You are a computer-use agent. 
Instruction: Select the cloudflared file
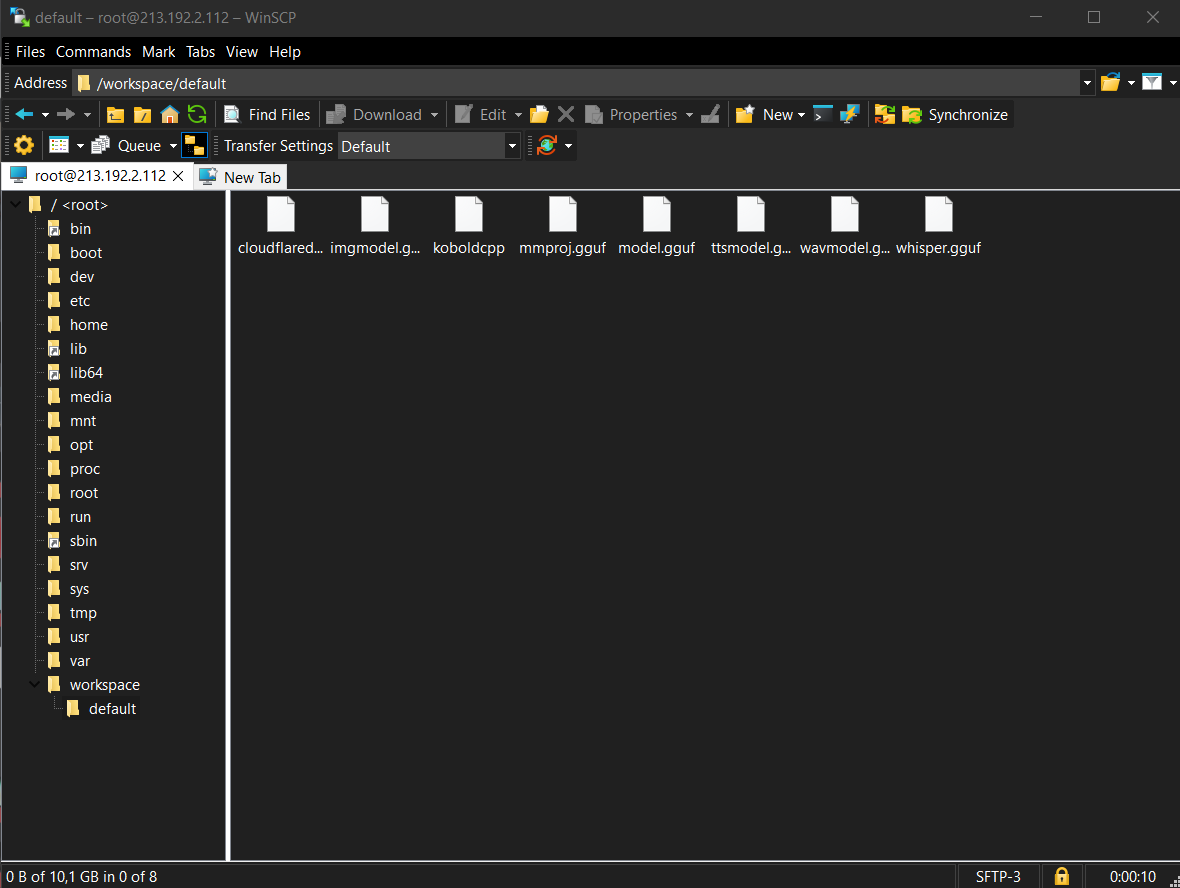click(x=281, y=227)
